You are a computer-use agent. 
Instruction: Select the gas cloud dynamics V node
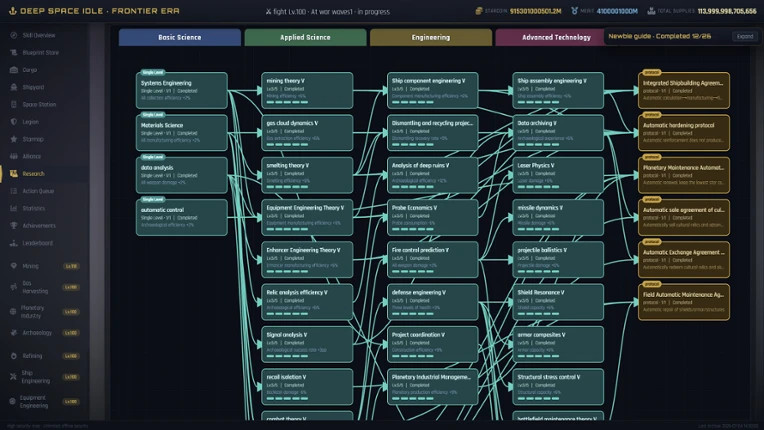pyautogui.click(x=307, y=132)
